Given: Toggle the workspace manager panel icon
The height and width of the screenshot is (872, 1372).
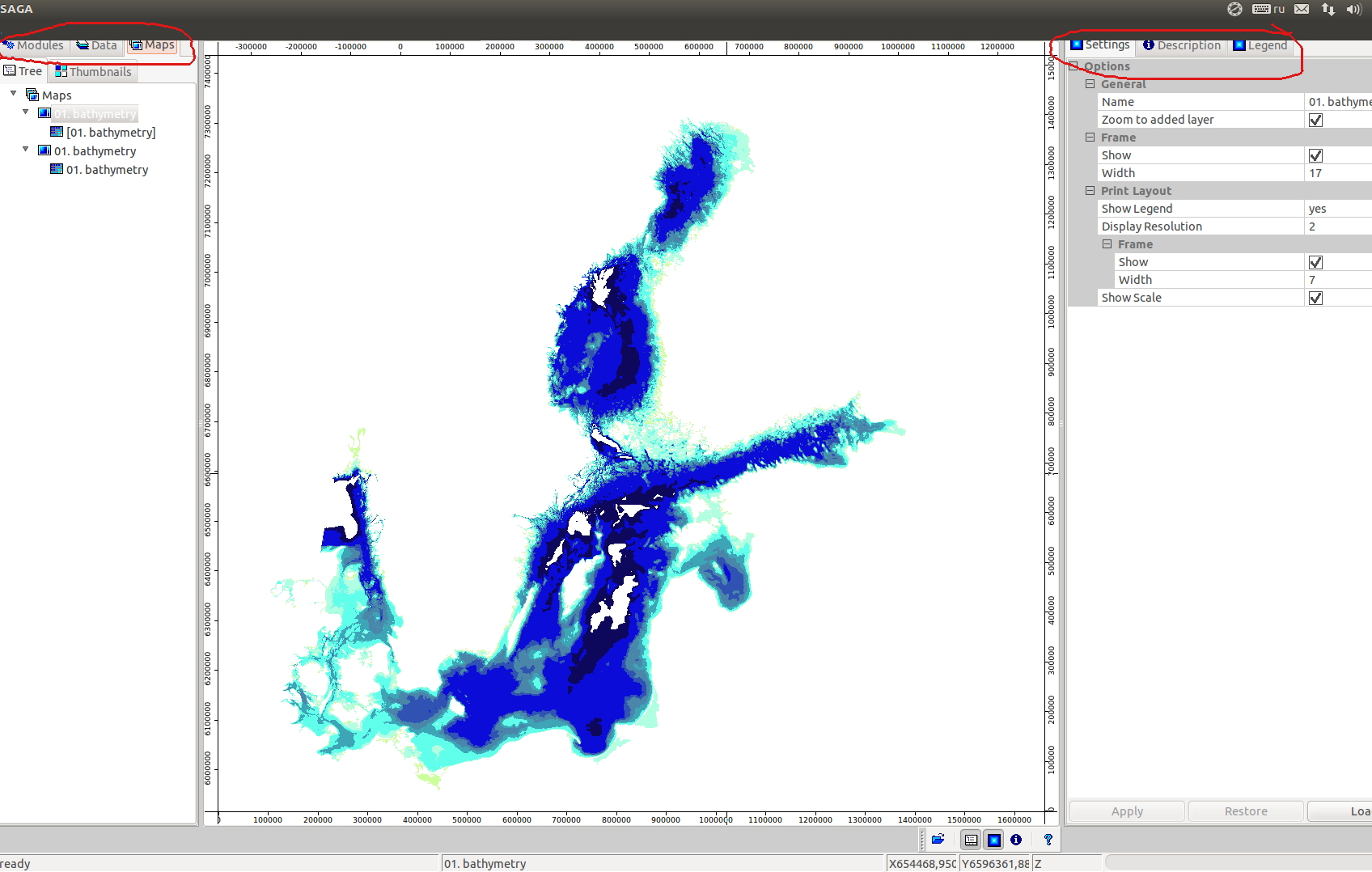Looking at the screenshot, I should click(x=971, y=840).
